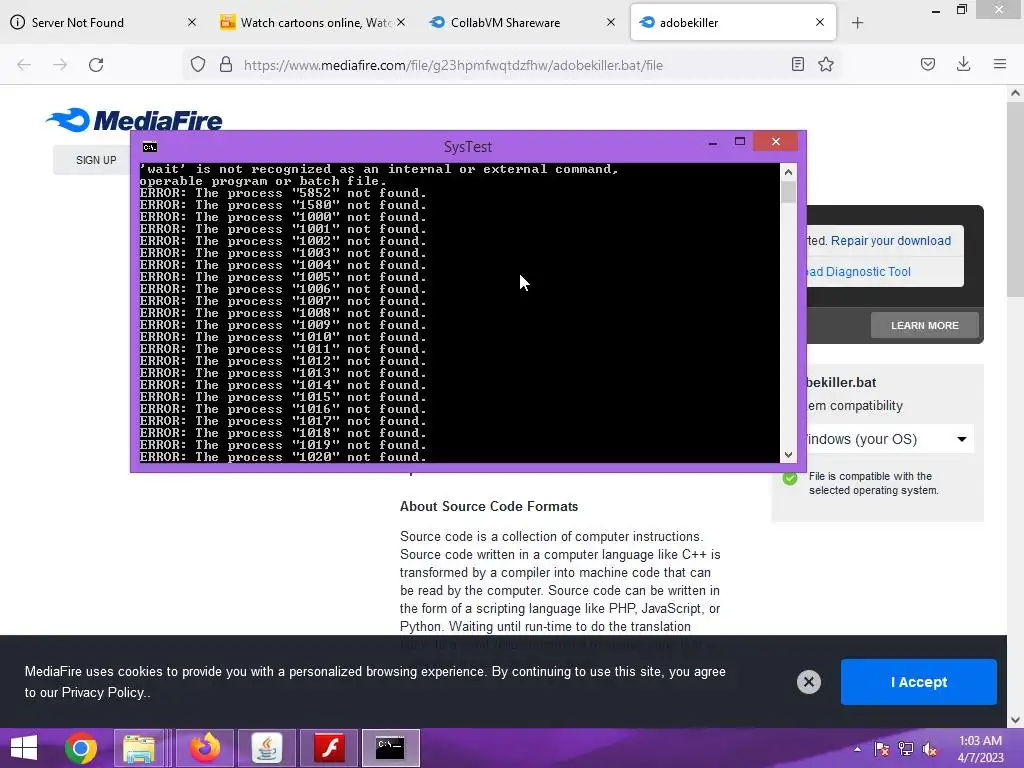Click the MediaFire logo
Image resolution: width=1024 pixels, height=768 pixels.
point(134,120)
